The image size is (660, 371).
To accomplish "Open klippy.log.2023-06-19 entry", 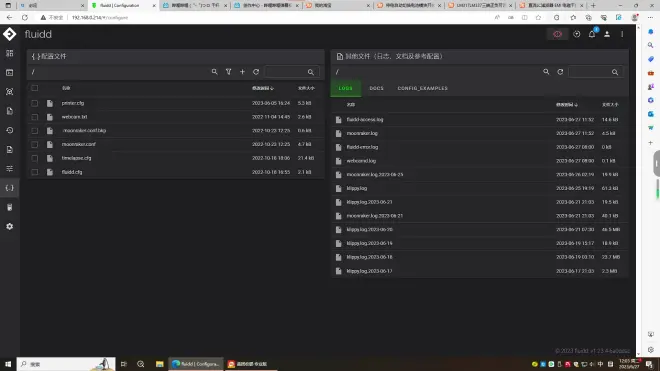I will coord(369,243).
